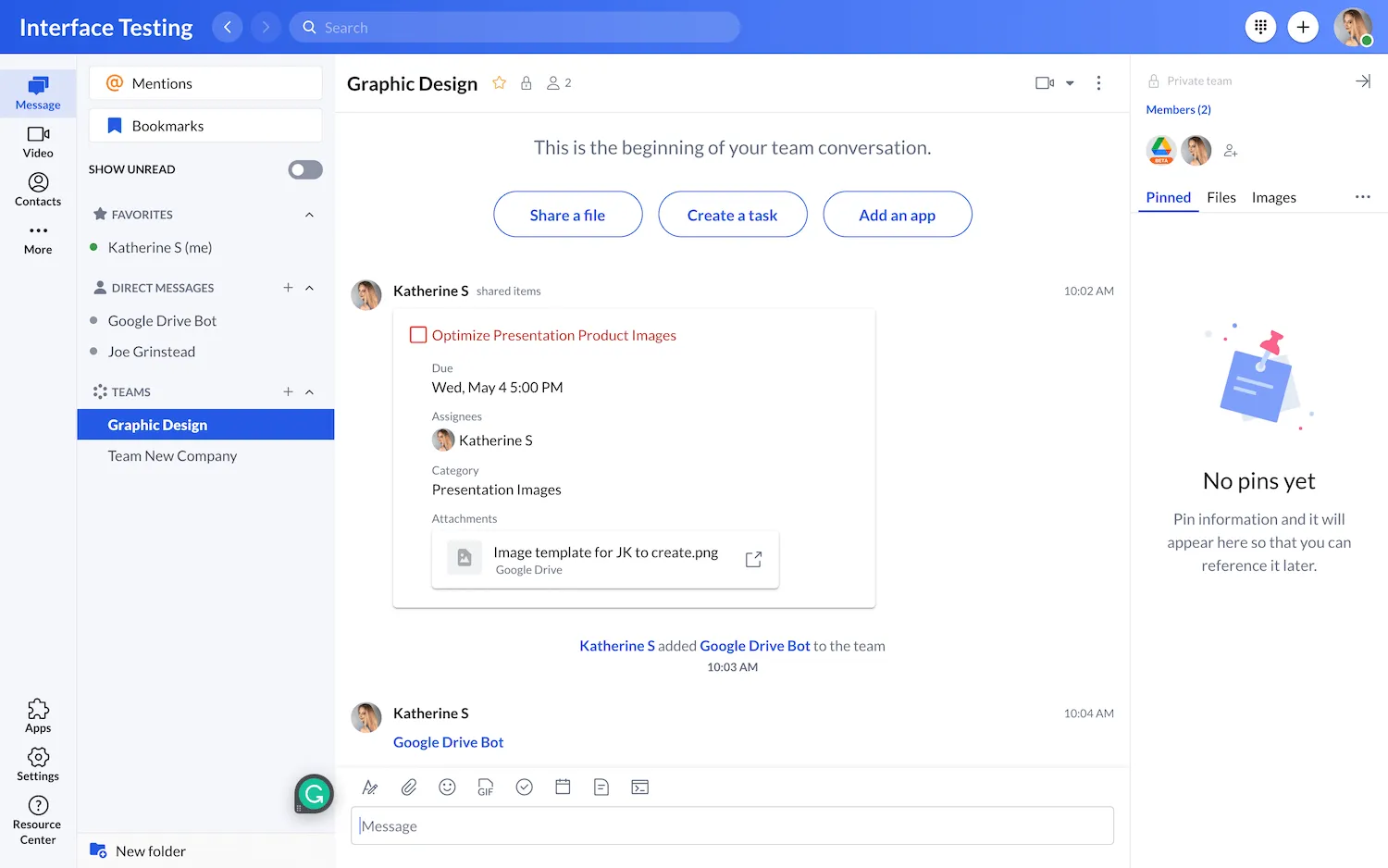Click Katherine S link in team-added notice
Viewport: 1388px width, 868px height.
tap(617, 646)
